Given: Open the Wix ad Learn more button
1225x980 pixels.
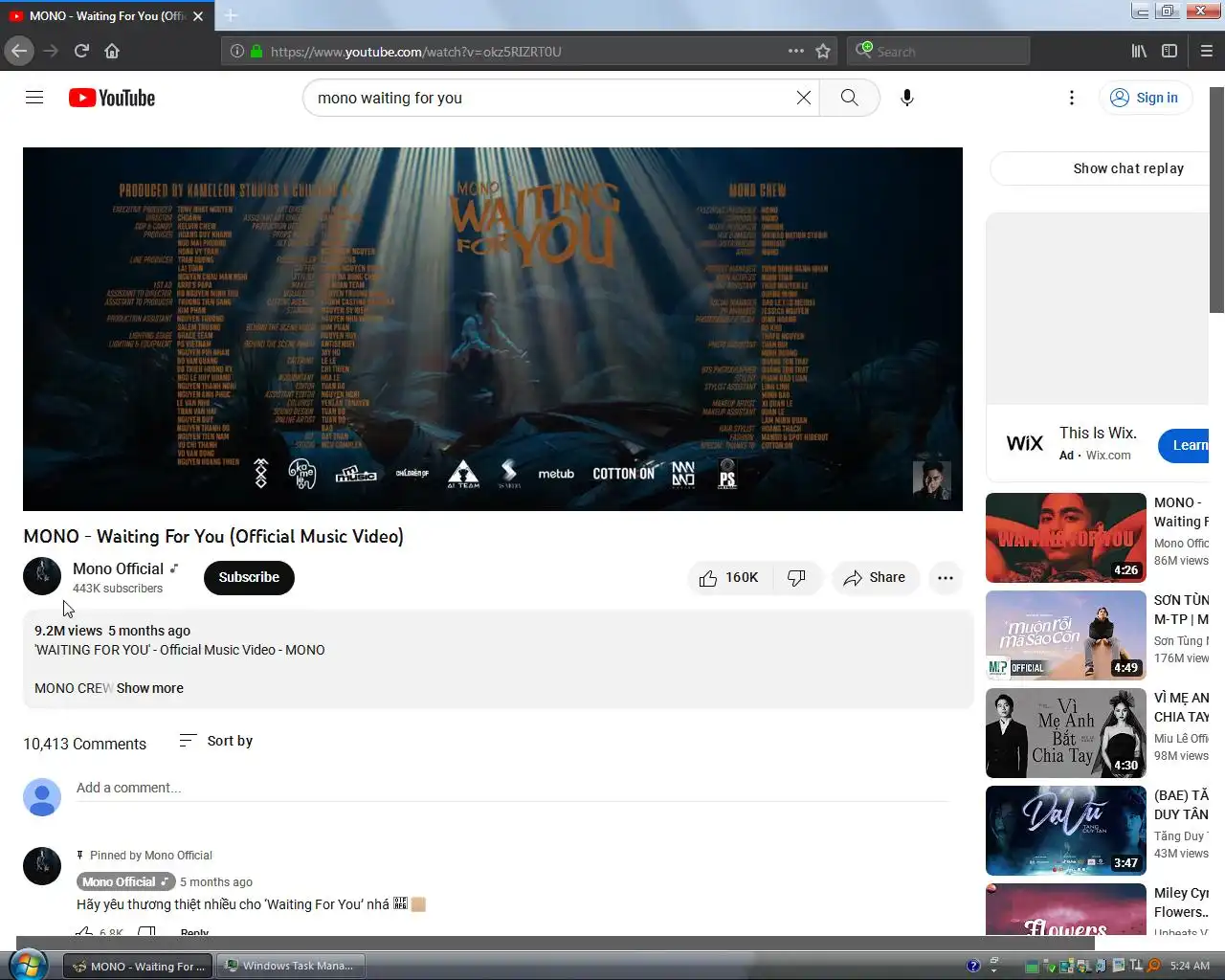Looking at the screenshot, I should (1185, 445).
